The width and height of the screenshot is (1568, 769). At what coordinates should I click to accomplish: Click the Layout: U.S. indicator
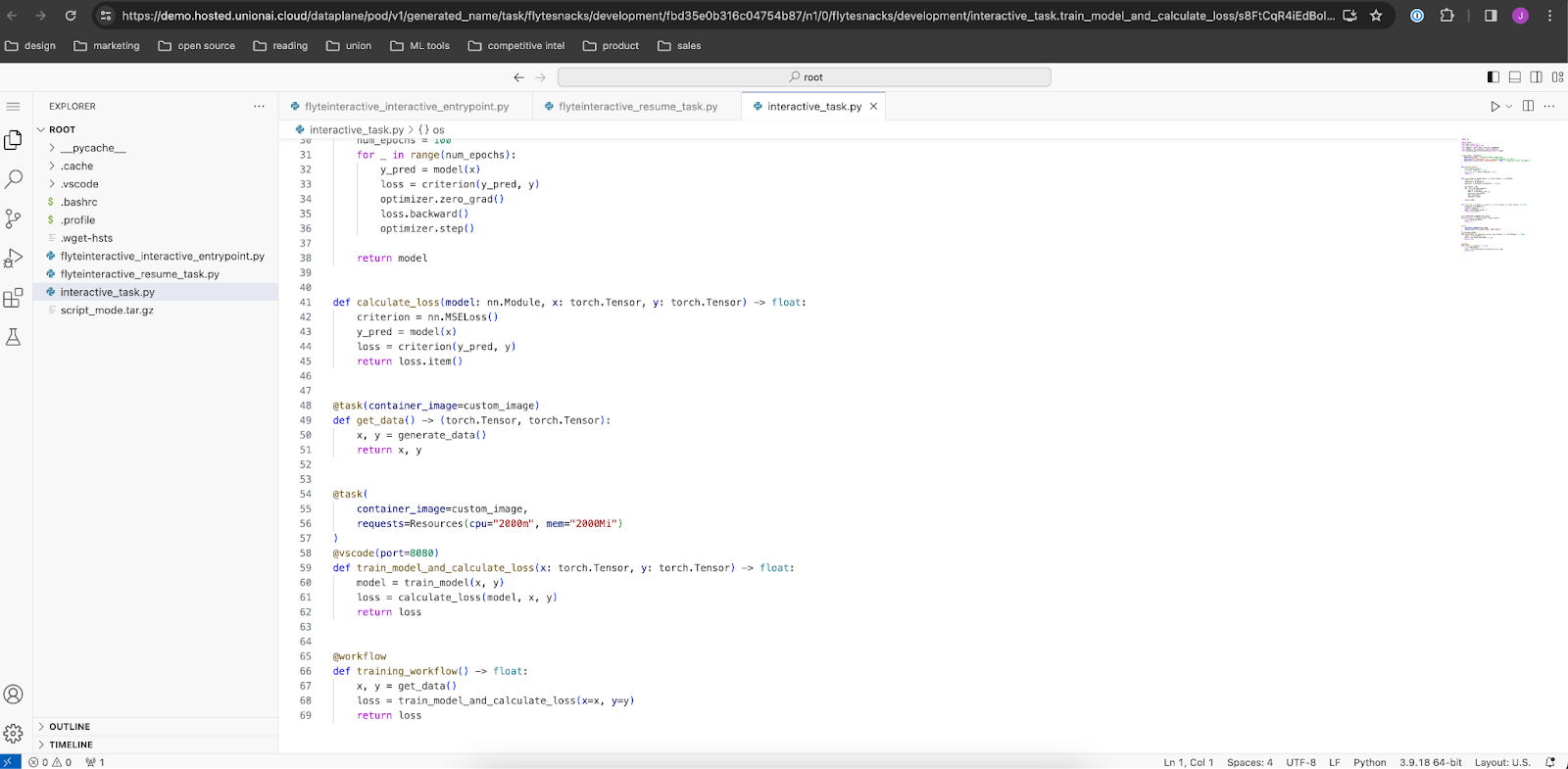(x=1502, y=762)
